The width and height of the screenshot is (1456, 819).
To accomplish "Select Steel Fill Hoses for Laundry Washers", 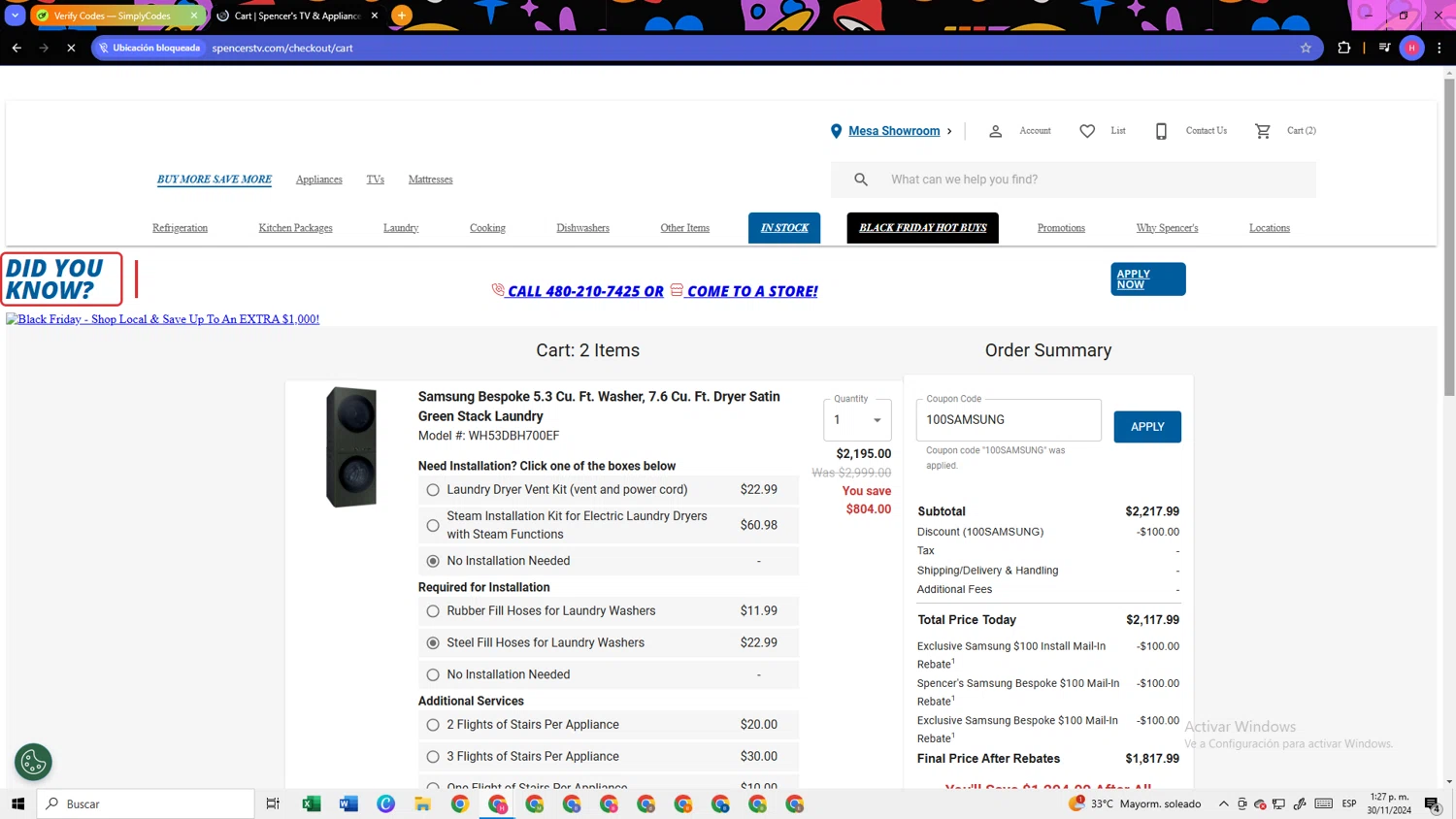I will point(433,643).
